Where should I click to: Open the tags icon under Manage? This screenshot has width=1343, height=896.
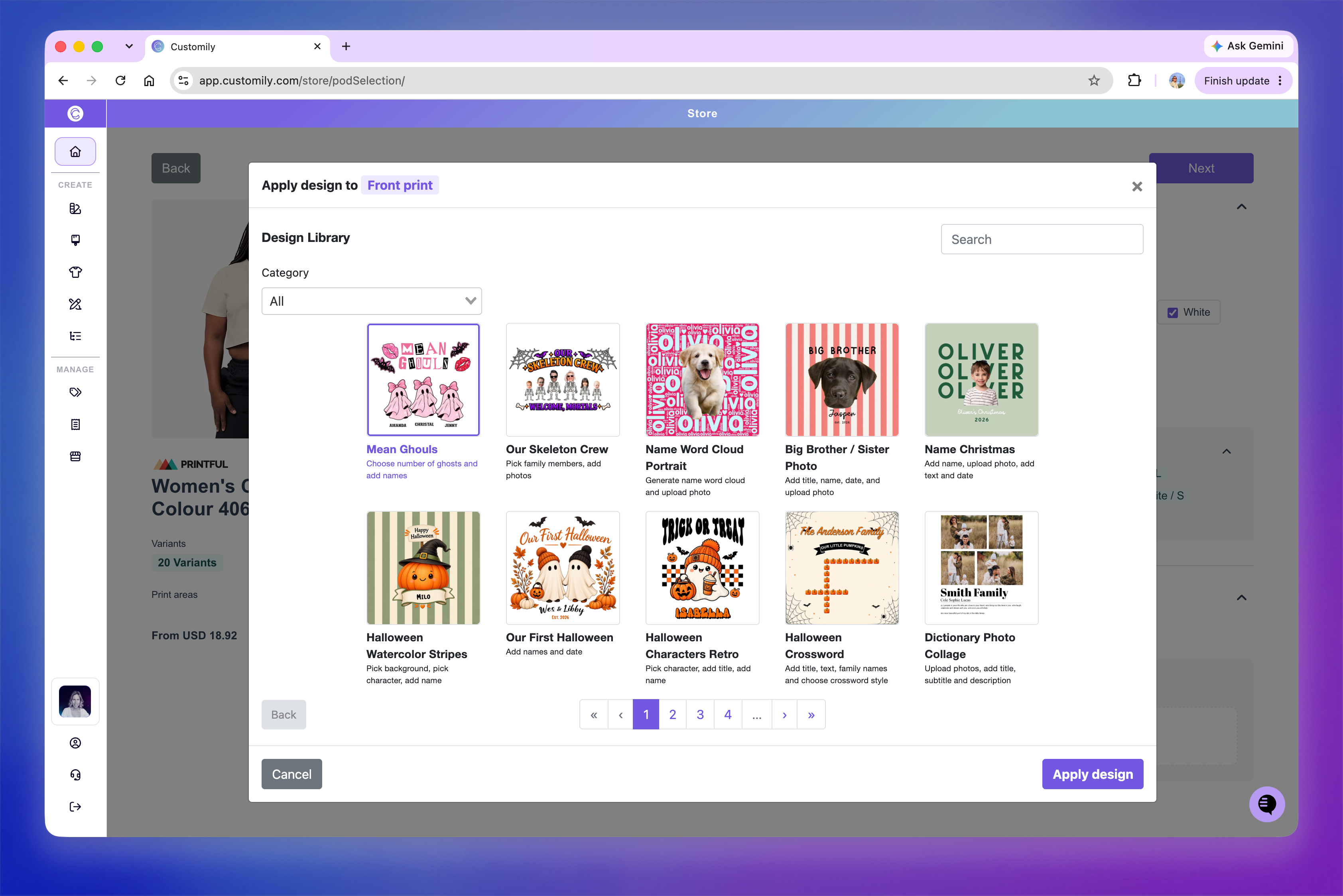75,393
